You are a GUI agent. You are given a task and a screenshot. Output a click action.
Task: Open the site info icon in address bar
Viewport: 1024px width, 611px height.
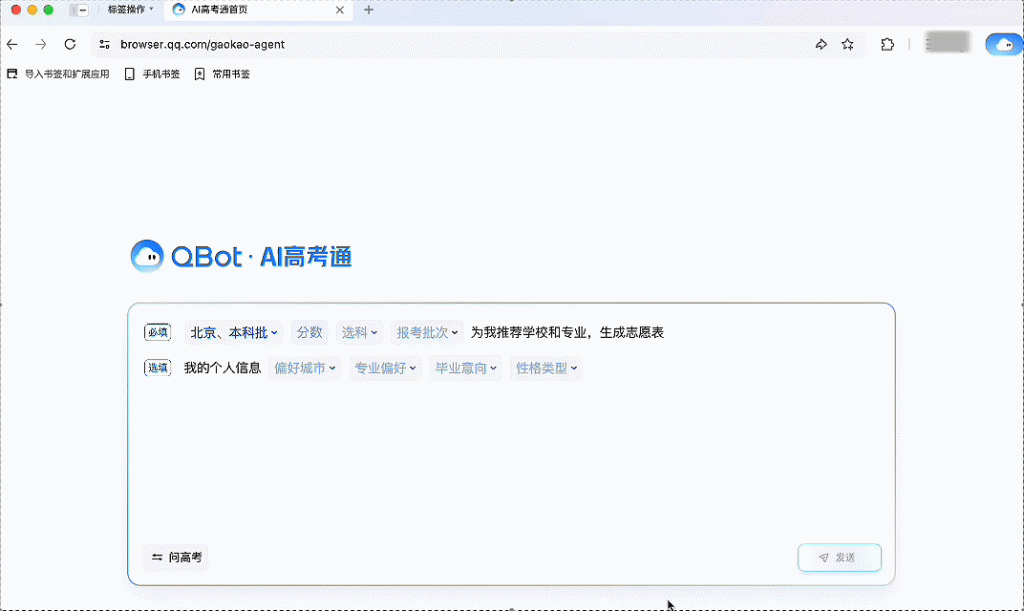tap(104, 44)
